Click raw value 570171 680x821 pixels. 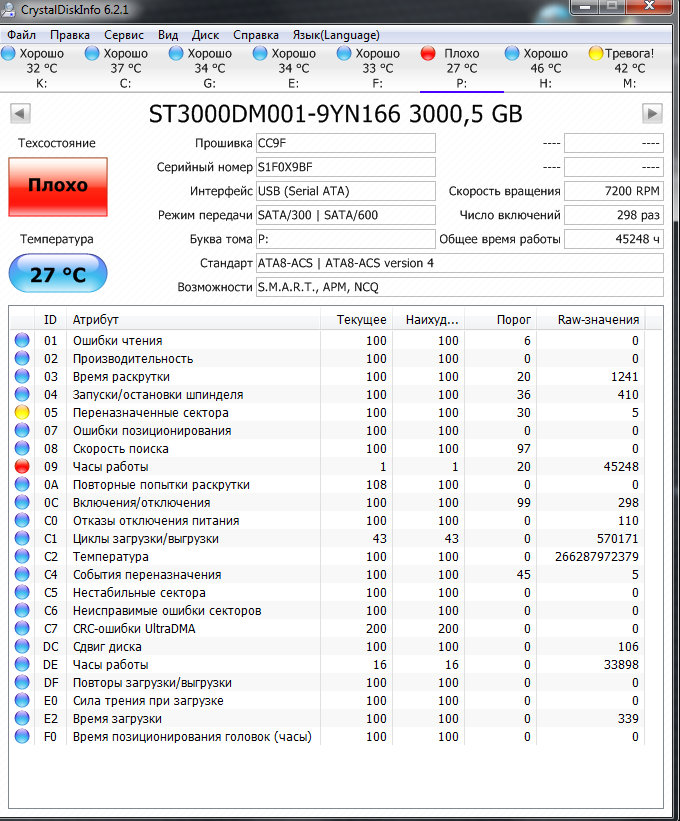[618, 538]
